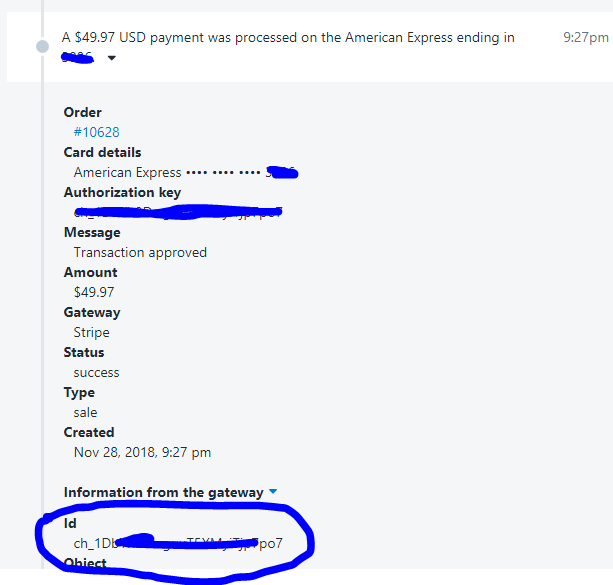Click the Stripe gateway value
The width and height of the screenshot is (613, 585).
91,332
